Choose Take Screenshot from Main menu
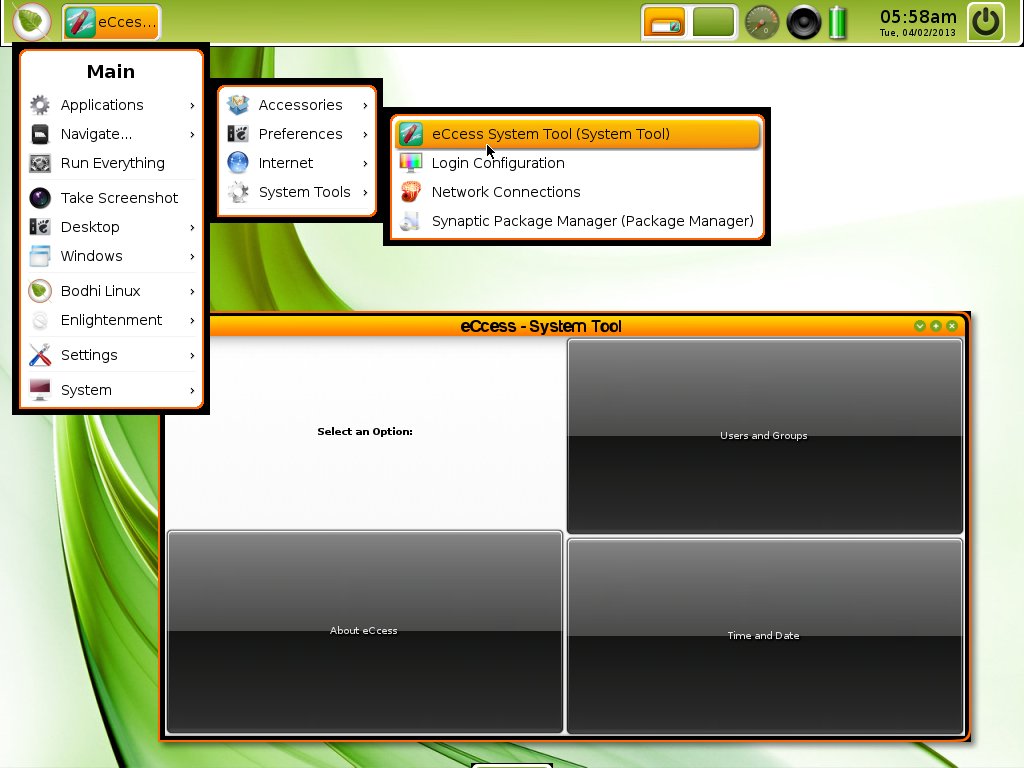Viewport: 1024px width, 768px height. point(111,198)
